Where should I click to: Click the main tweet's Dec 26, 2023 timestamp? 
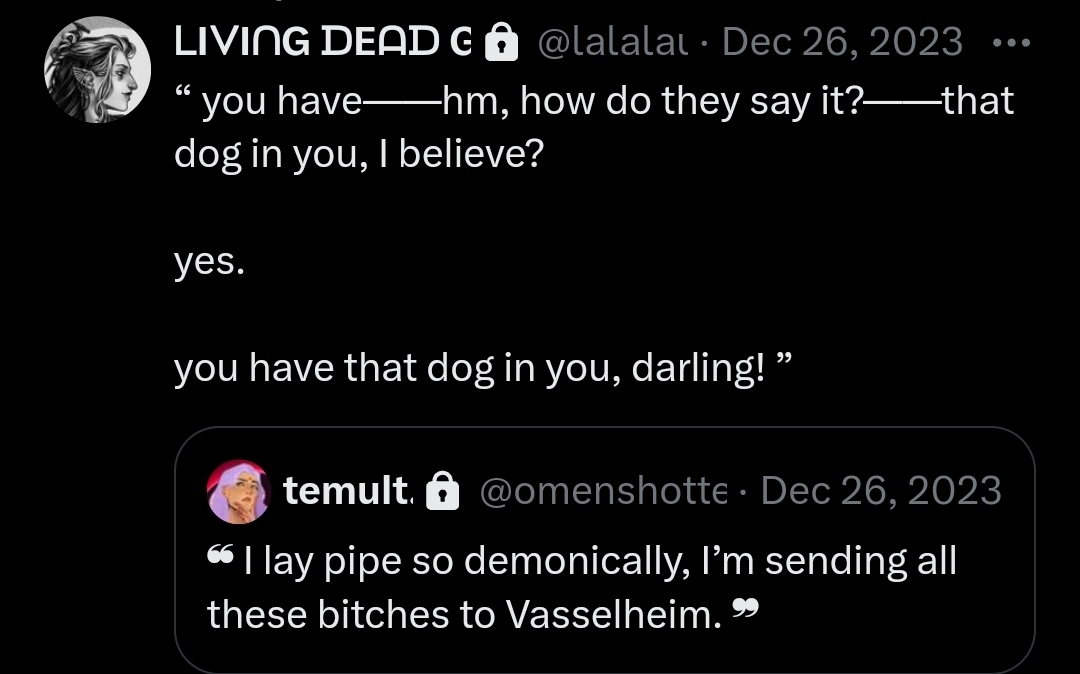tap(842, 42)
